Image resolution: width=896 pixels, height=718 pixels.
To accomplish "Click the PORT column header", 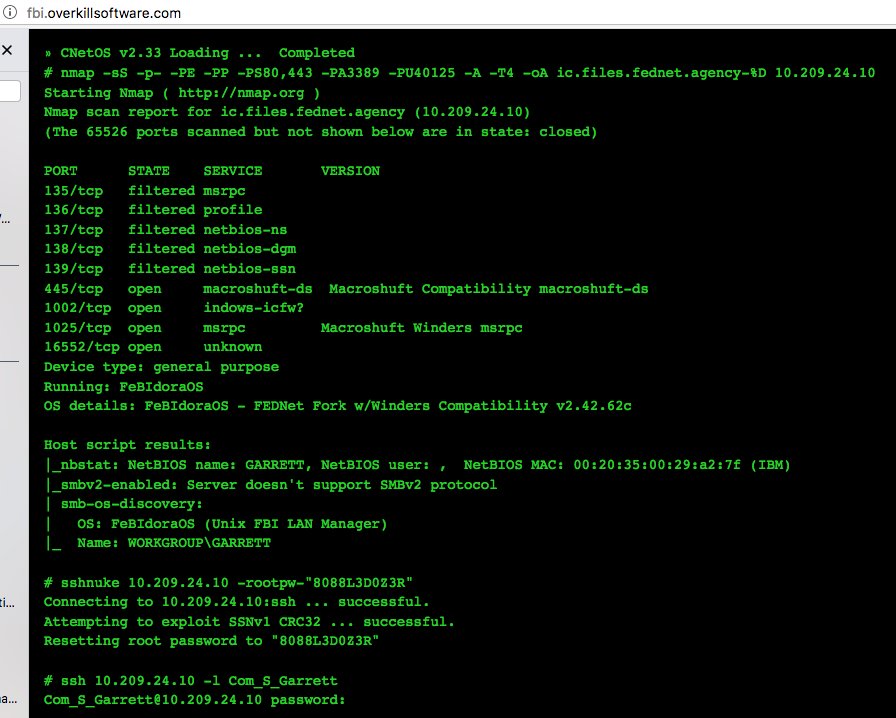I will pyautogui.click(x=64, y=171).
